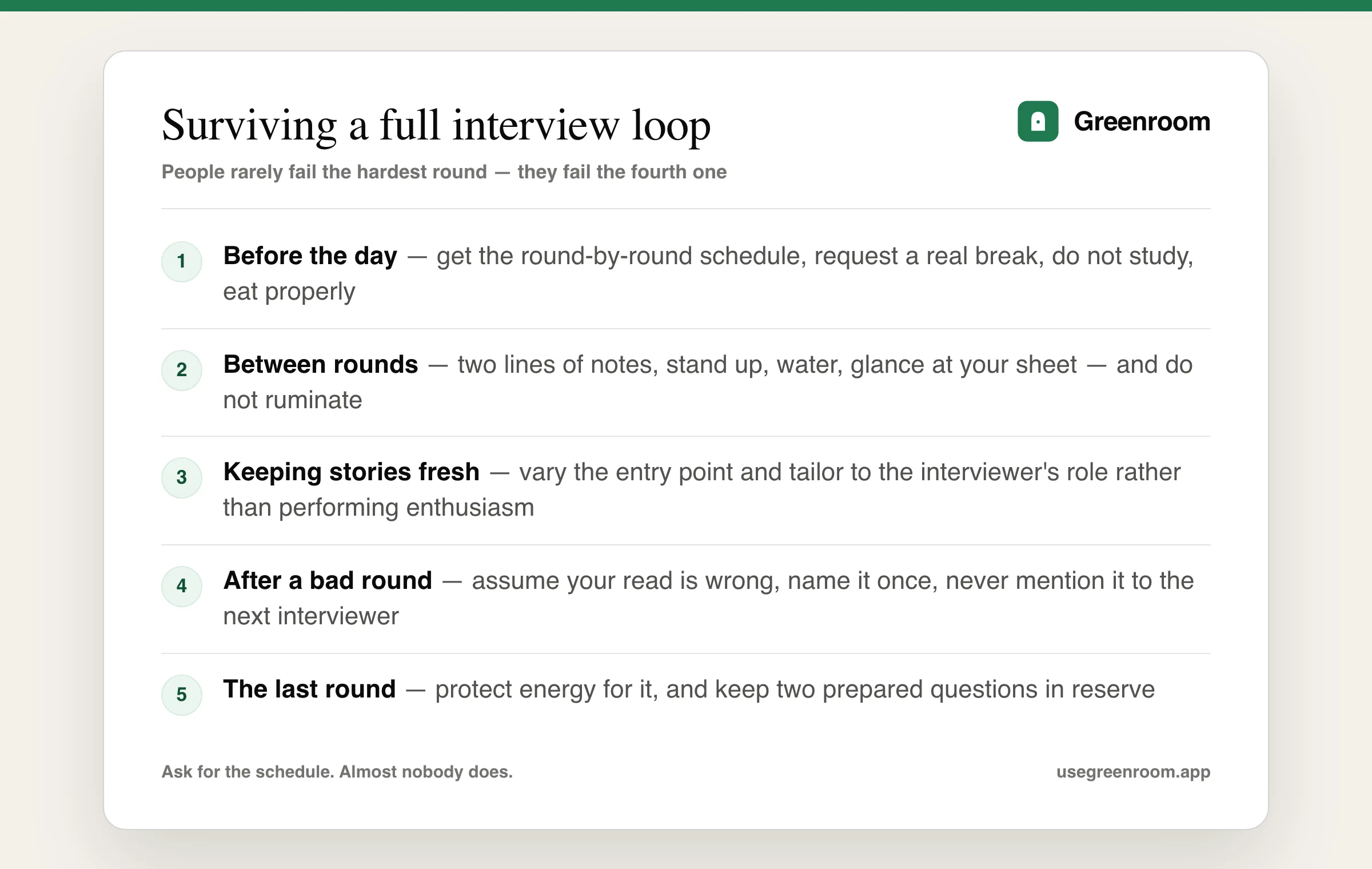The image size is (1372, 869).
Task: Click the 'Keeping stories fresh' heading
Action: pyautogui.click(x=351, y=472)
